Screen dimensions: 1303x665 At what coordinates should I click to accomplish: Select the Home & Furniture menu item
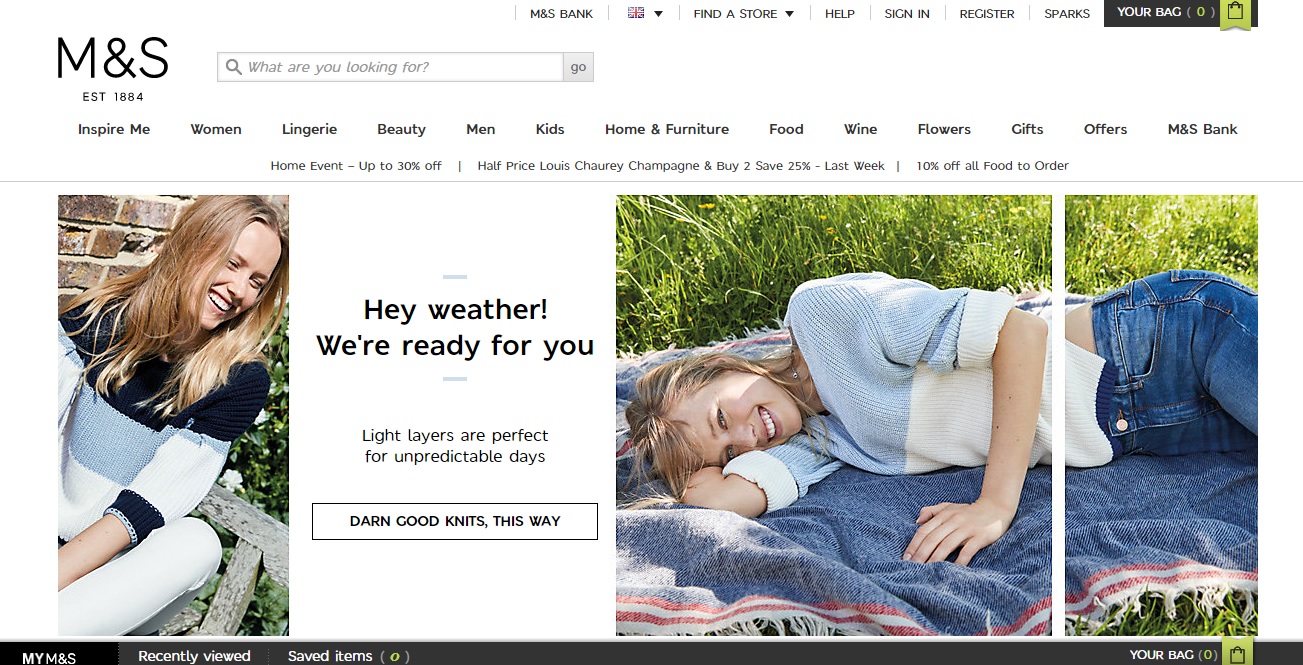click(666, 128)
